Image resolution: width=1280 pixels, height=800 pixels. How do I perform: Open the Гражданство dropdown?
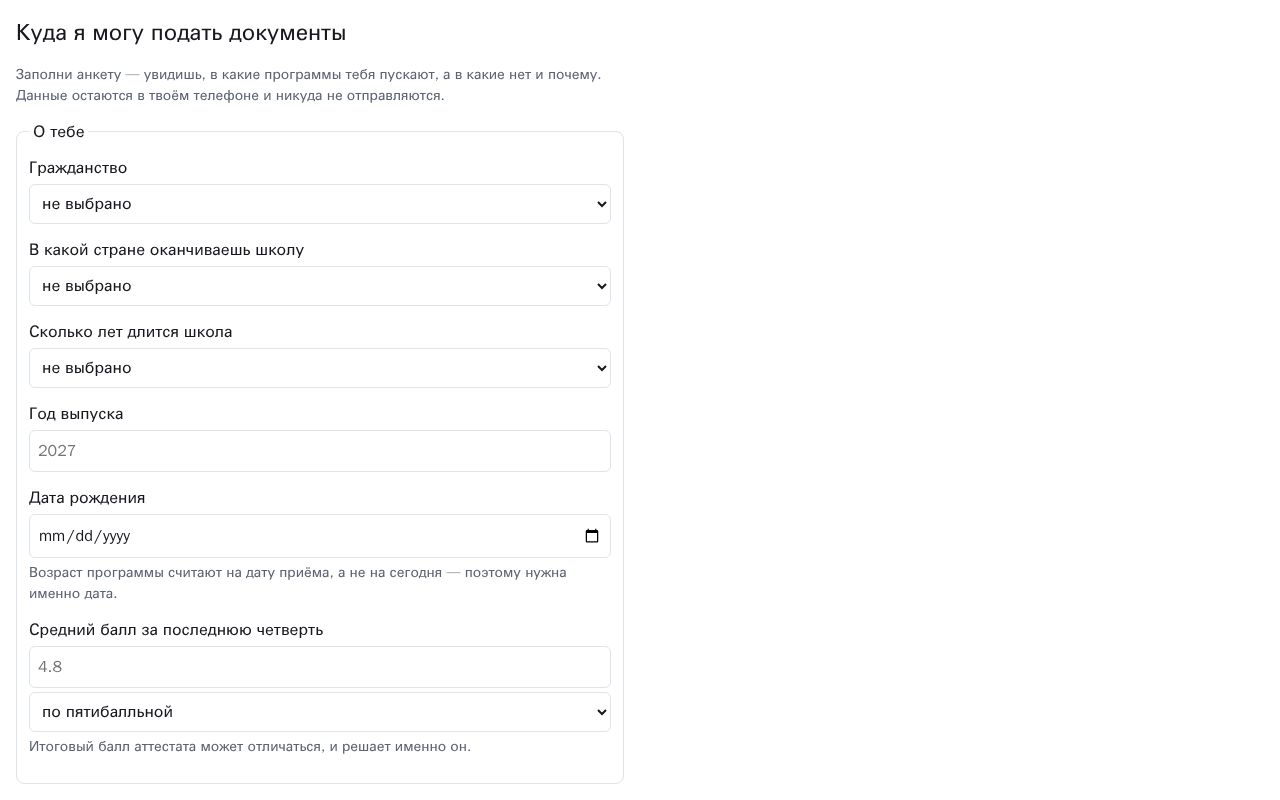tap(320, 204)
